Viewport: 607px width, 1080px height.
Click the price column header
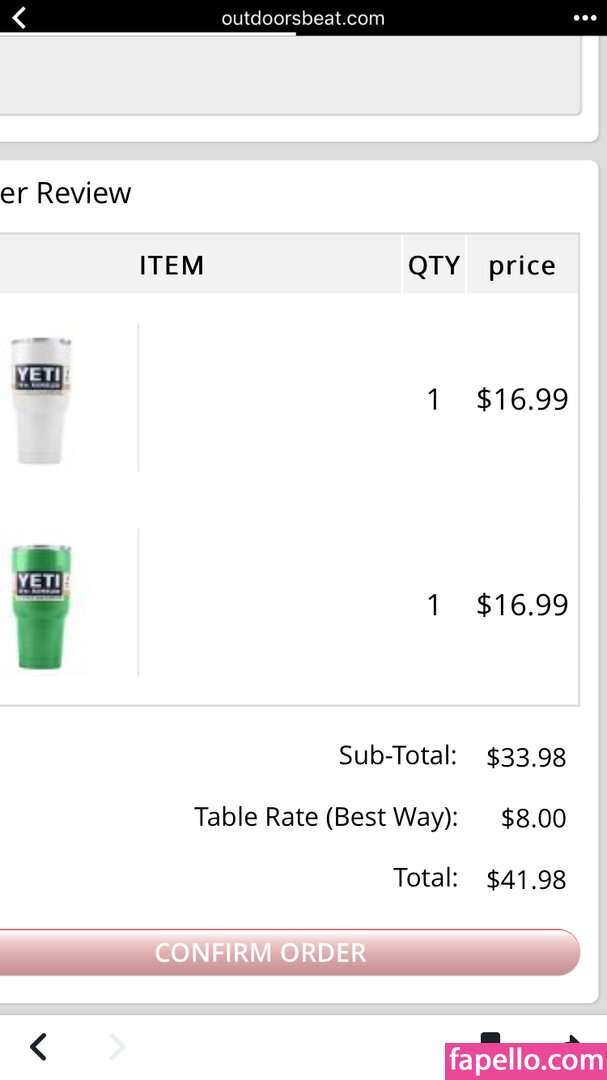click(522, 265)
